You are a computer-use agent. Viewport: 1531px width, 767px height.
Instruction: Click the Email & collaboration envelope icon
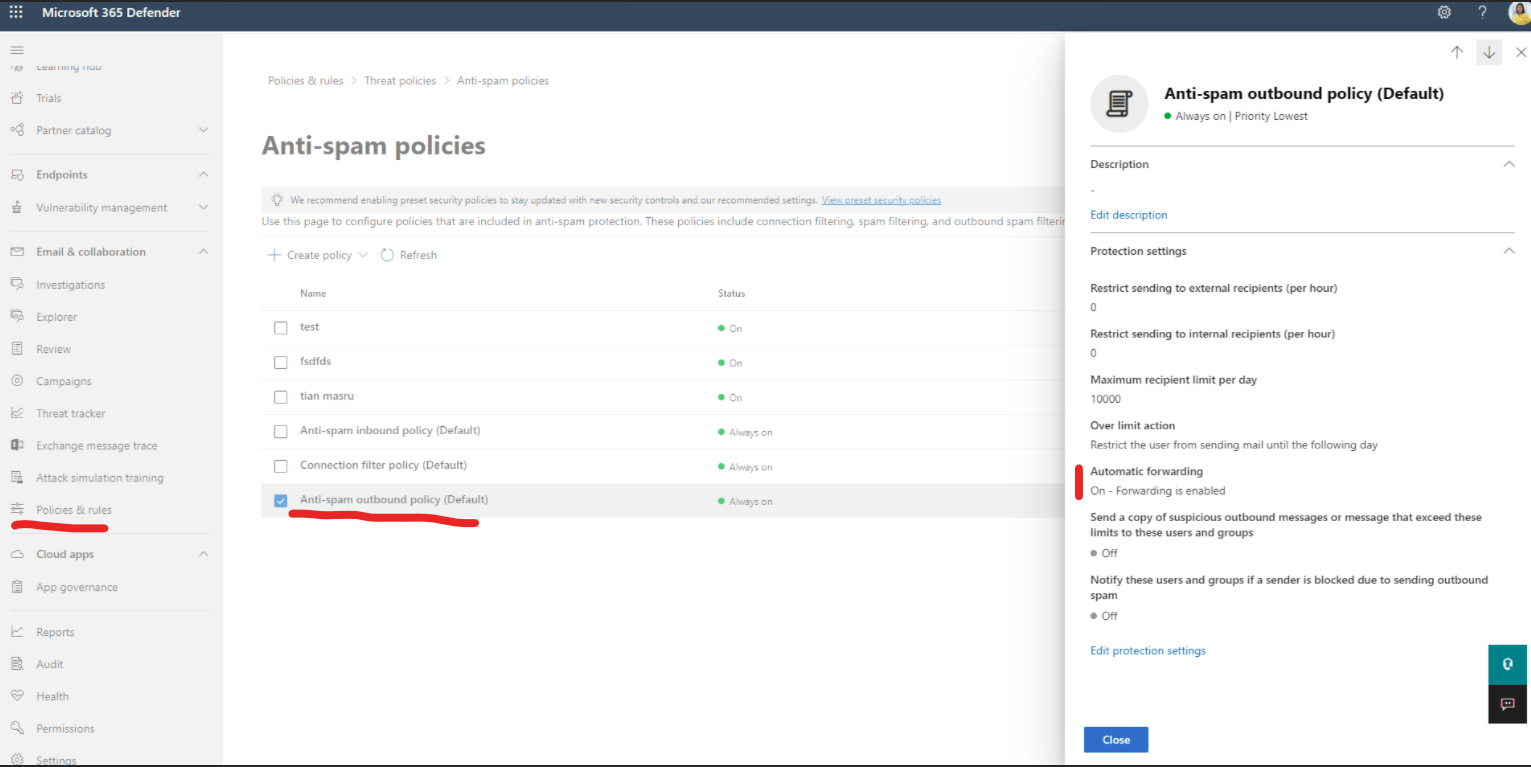pyautogui.click(x=17, y=252)
